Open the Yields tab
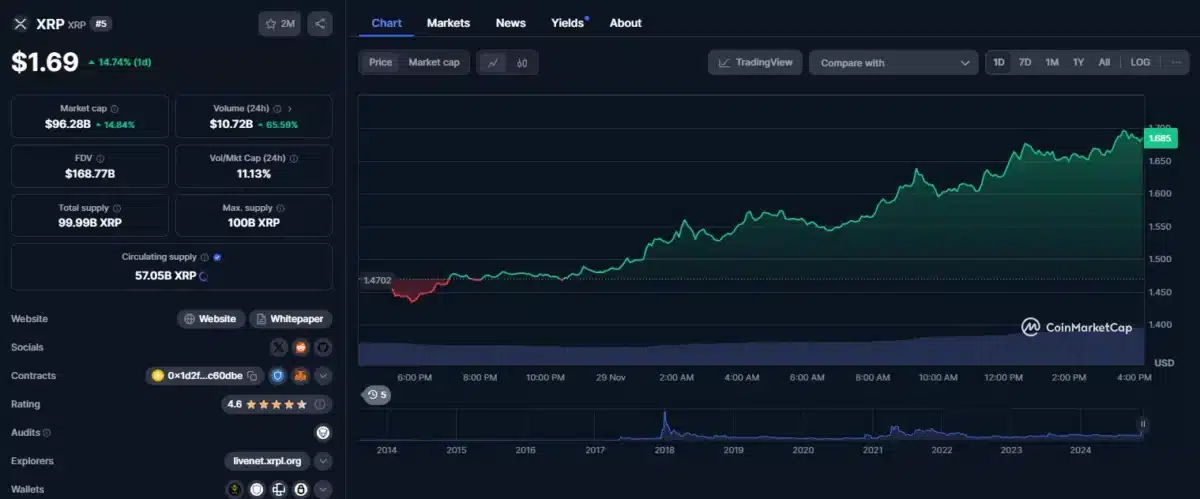Screen dimensions: 1200x499 569,23
